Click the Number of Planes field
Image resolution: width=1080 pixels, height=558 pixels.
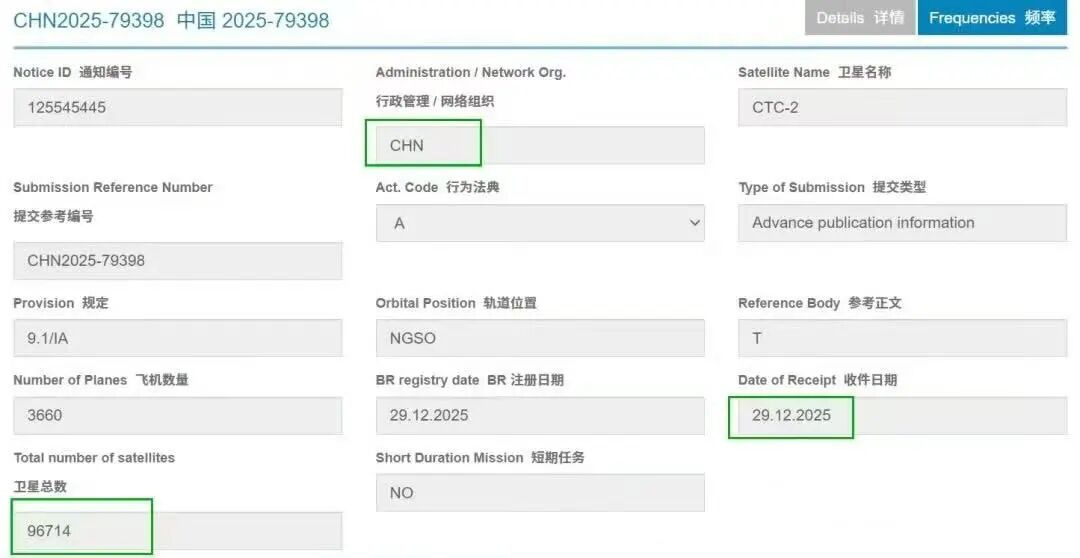177,415
